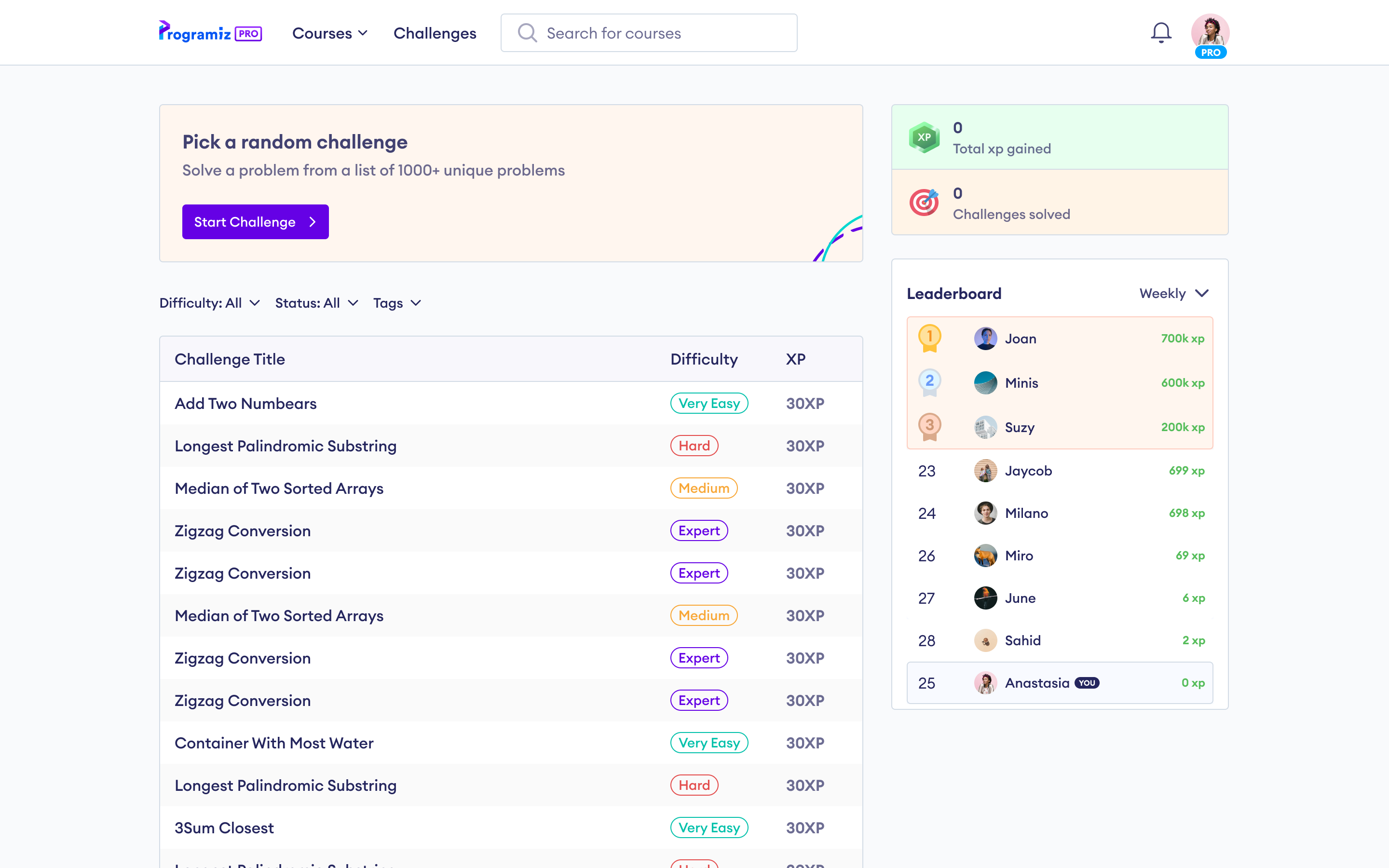
Task: Click Sahid's avatar in leaderboard
Action: [x=985, y=641]
